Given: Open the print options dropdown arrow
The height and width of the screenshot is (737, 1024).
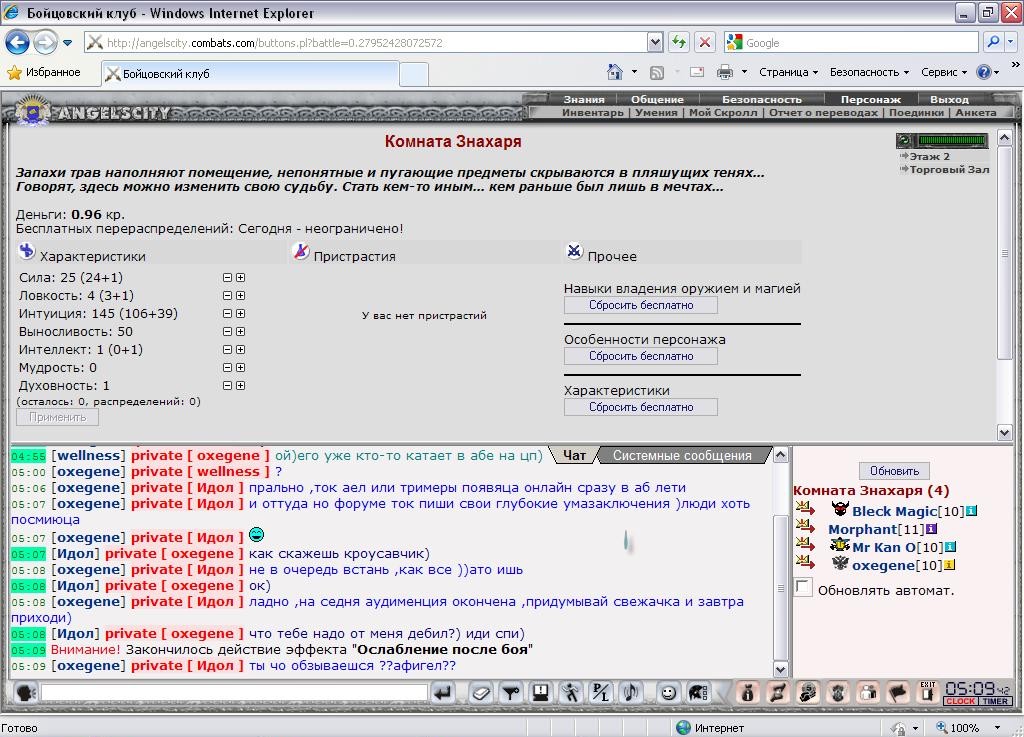Looking at the screenshot, I should pyautogui.click(x=744, y=72).
